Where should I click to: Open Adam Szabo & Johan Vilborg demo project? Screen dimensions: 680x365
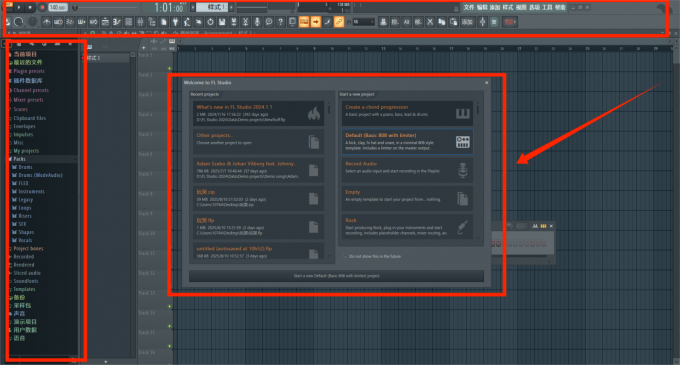click(x=258, y=170)
